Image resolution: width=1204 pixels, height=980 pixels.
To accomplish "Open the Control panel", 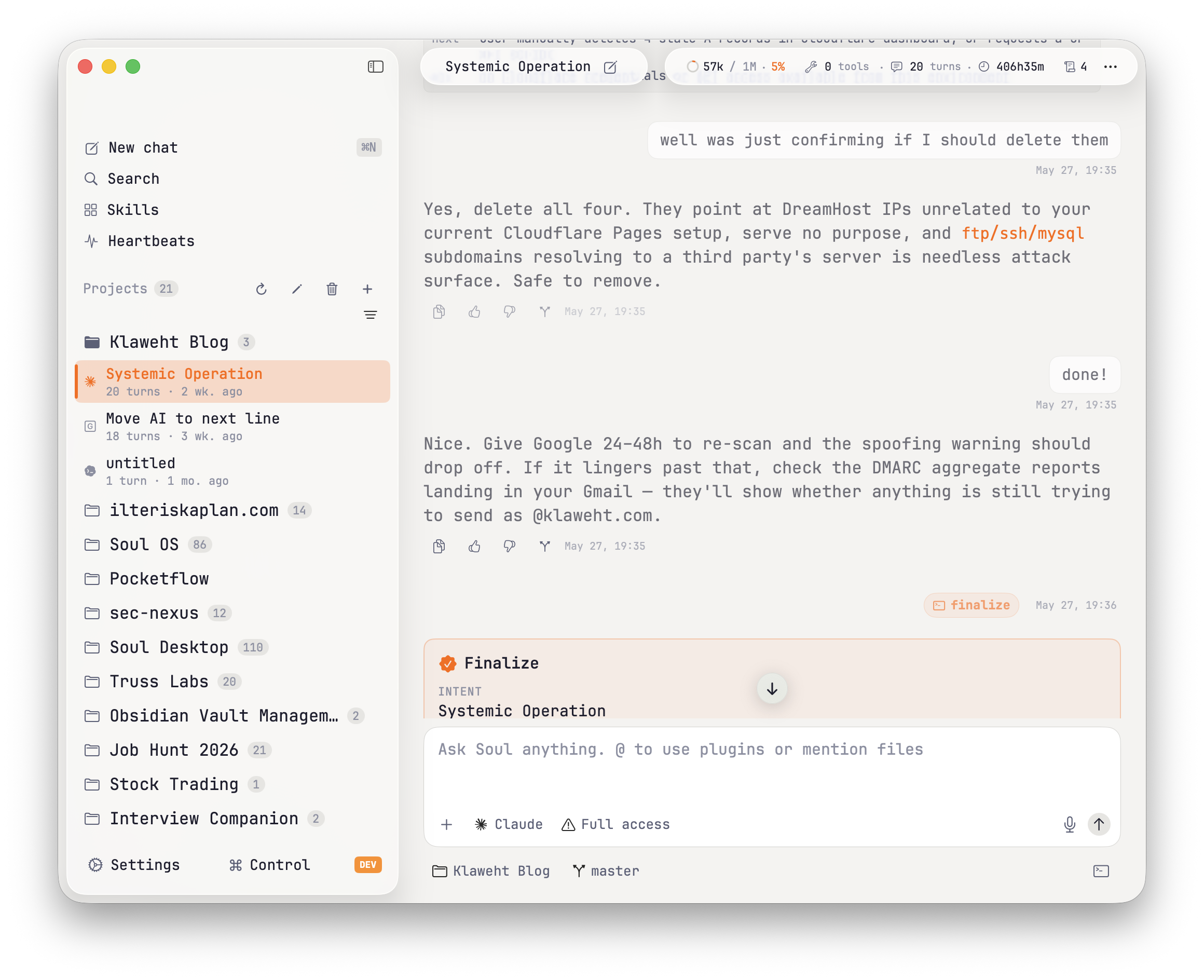I will point(270,865).
